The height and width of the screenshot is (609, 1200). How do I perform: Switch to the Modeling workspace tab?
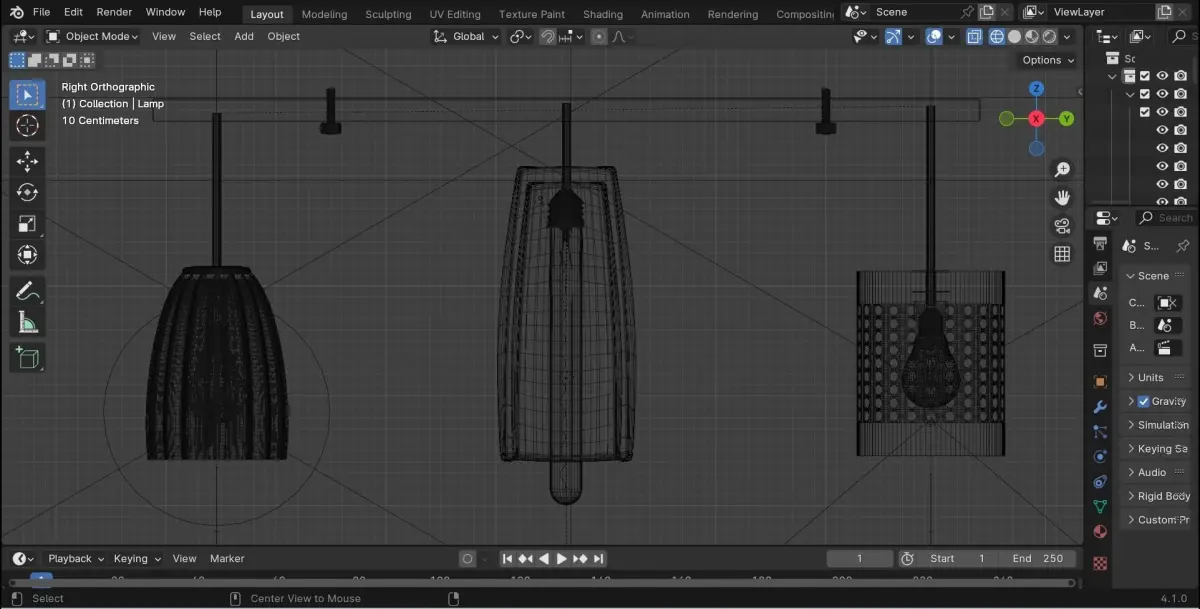(x=324, y=14)
